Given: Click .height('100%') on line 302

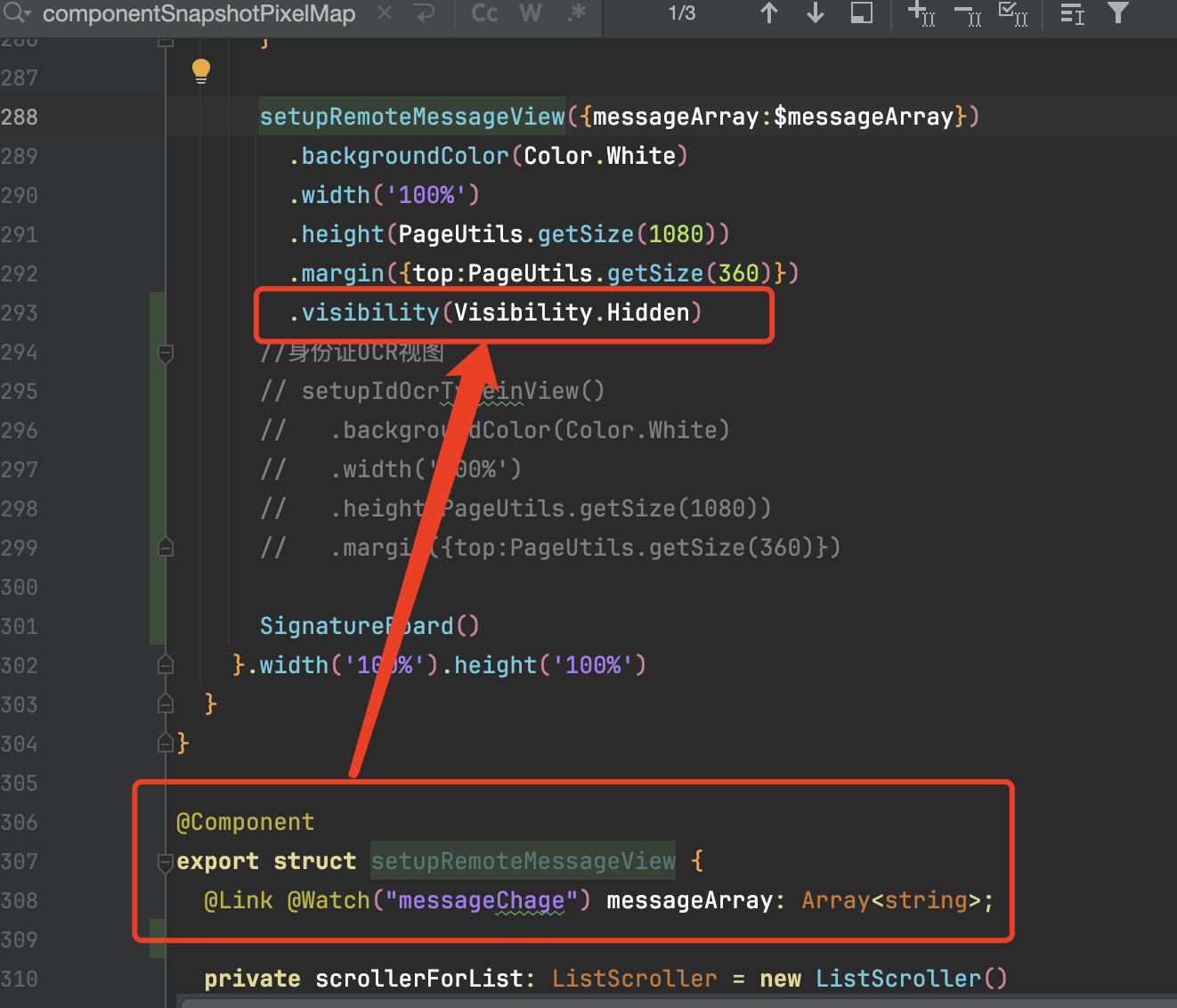Looking at the screenshot, I should click(544, 665).
